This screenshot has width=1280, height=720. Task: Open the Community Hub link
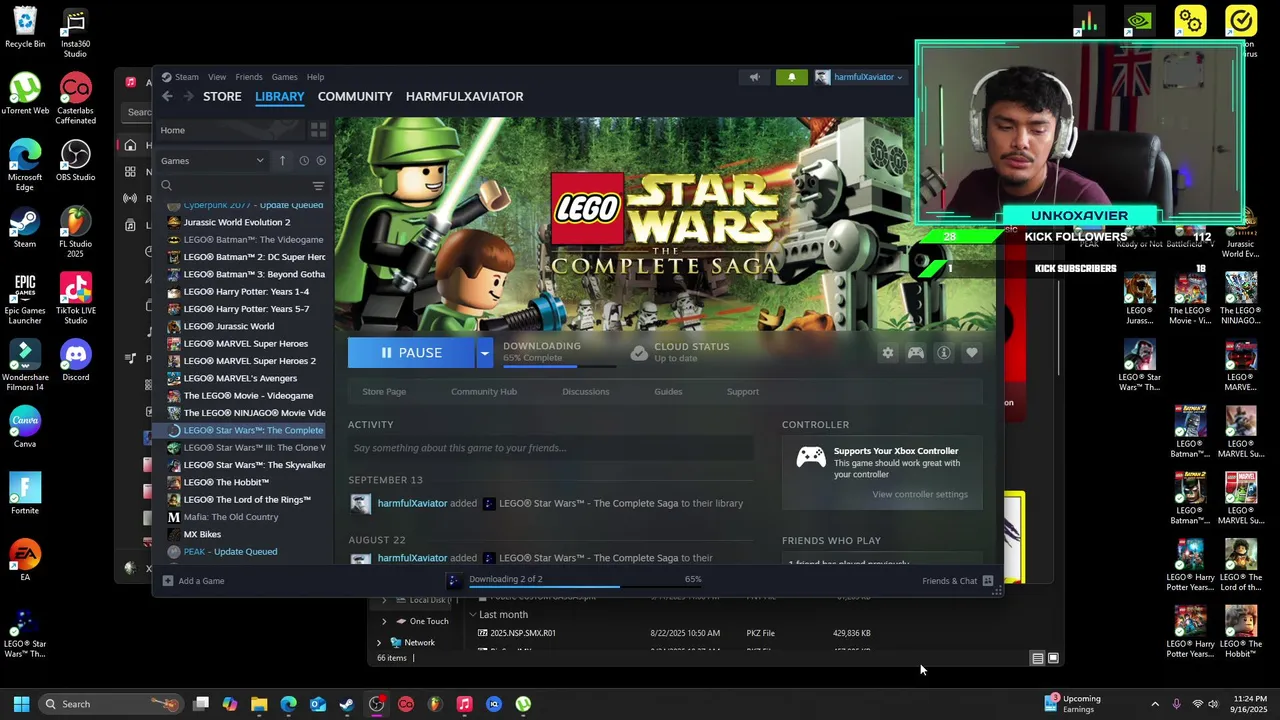[x=484, y=392]
